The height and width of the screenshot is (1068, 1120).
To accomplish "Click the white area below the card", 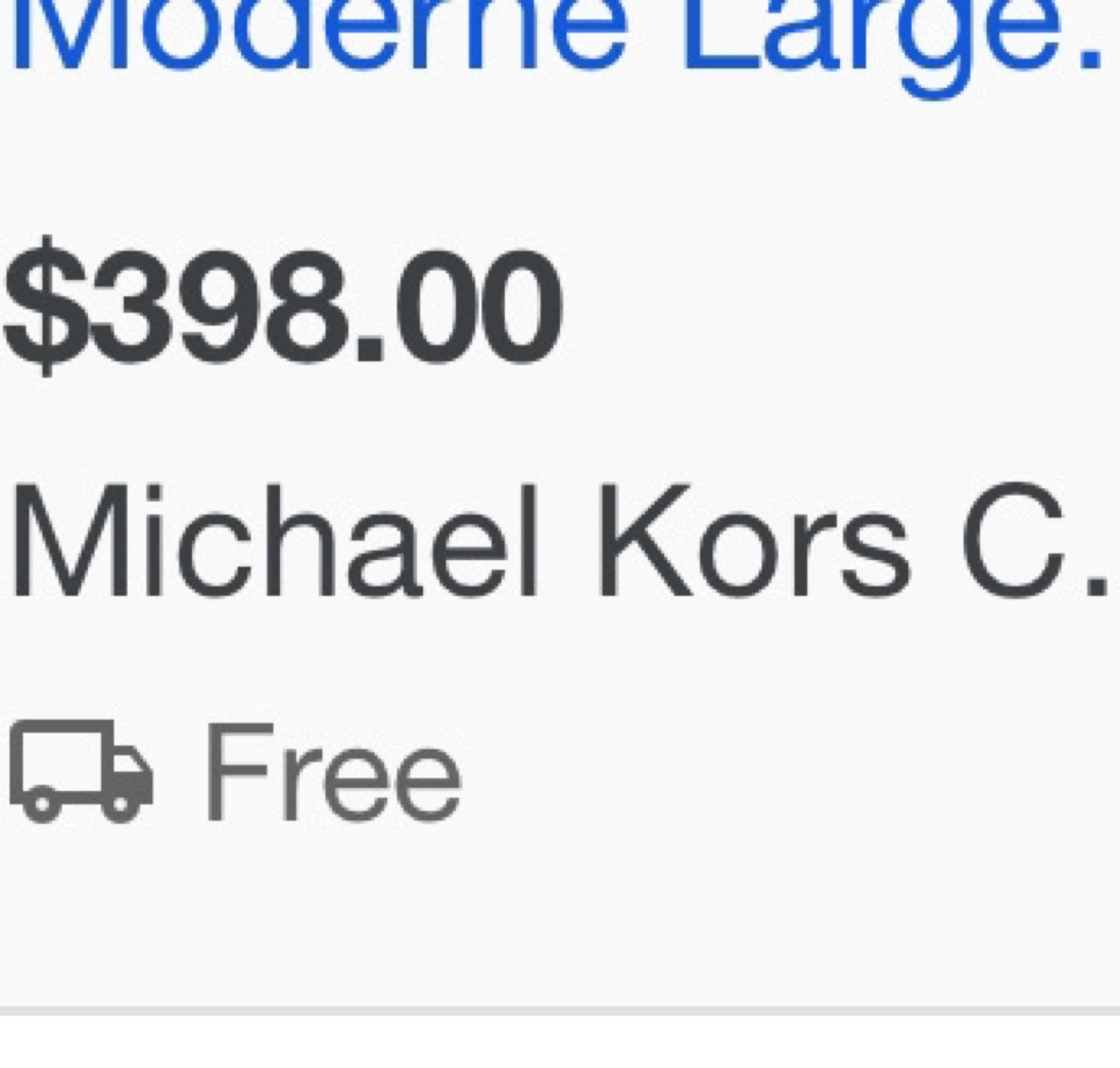I will pos(560,1042).
